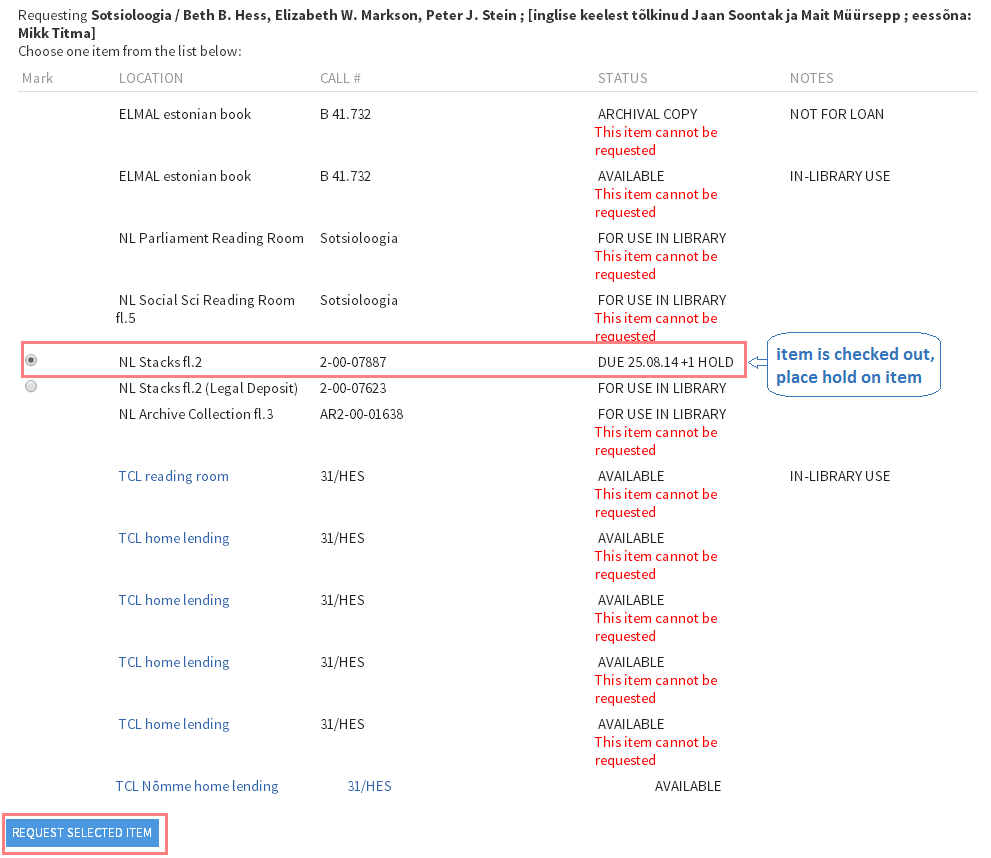Click the DUE 25.08.14 +1 HOLD status
This screenshot has height=858, width=991.
tap(666, 362)
